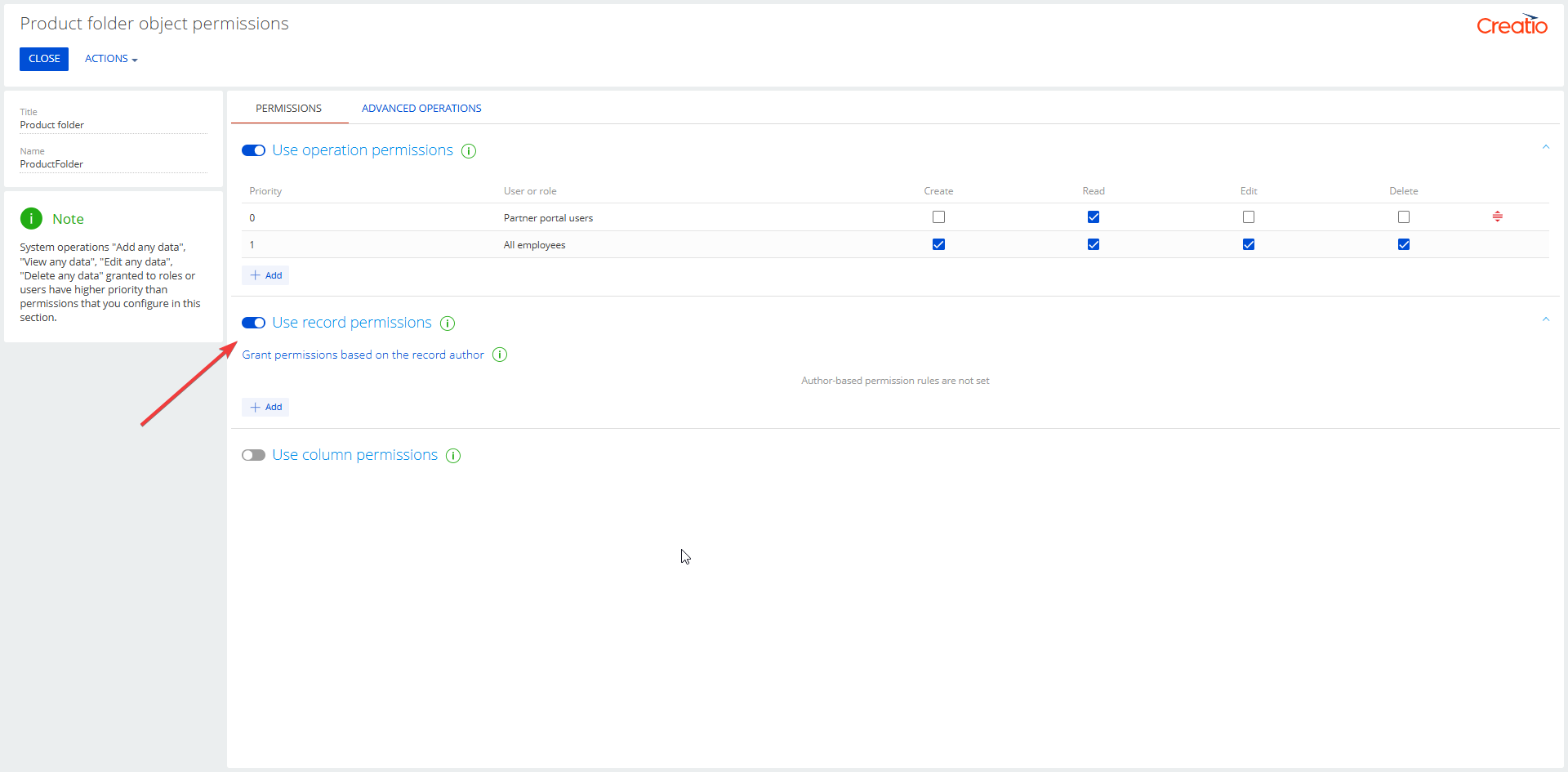Collapse the Use record permissions section
This screenshot has height=772, width=1568.
pyautogui.click(x=1546, y=319)
